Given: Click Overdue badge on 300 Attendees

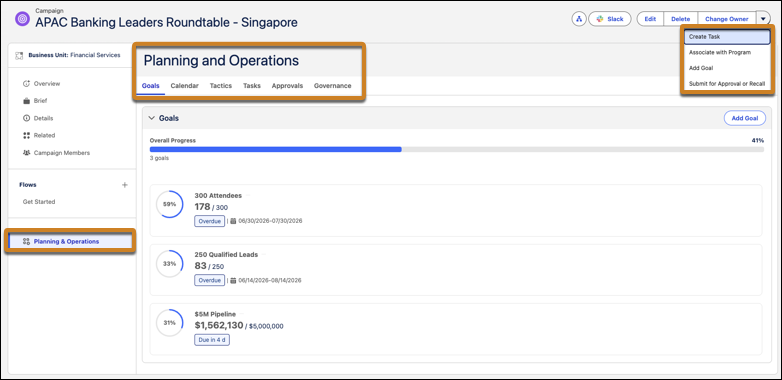Looking at the screenshot, I should click(209, 221).
